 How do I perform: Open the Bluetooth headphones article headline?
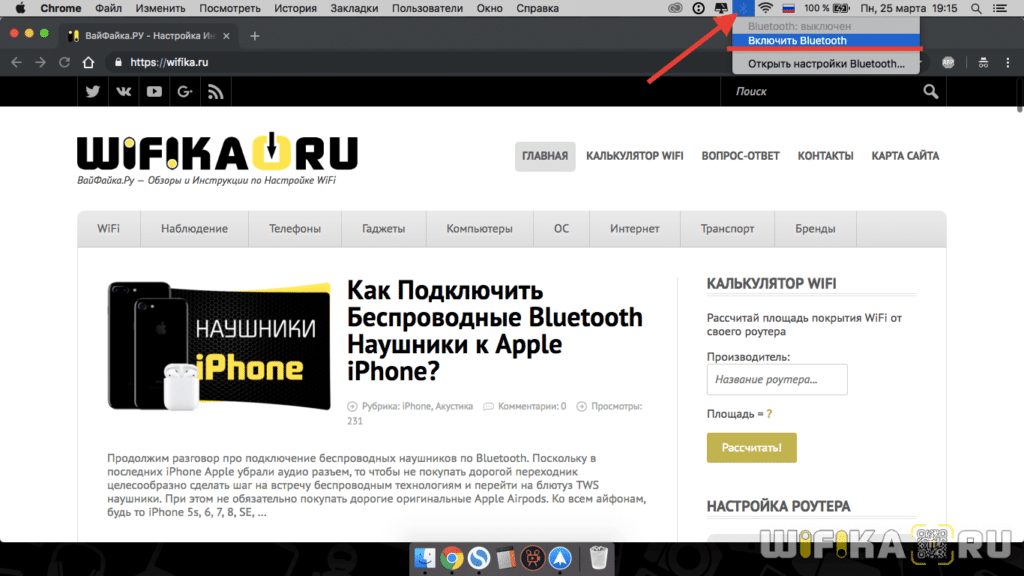point(494,331)
